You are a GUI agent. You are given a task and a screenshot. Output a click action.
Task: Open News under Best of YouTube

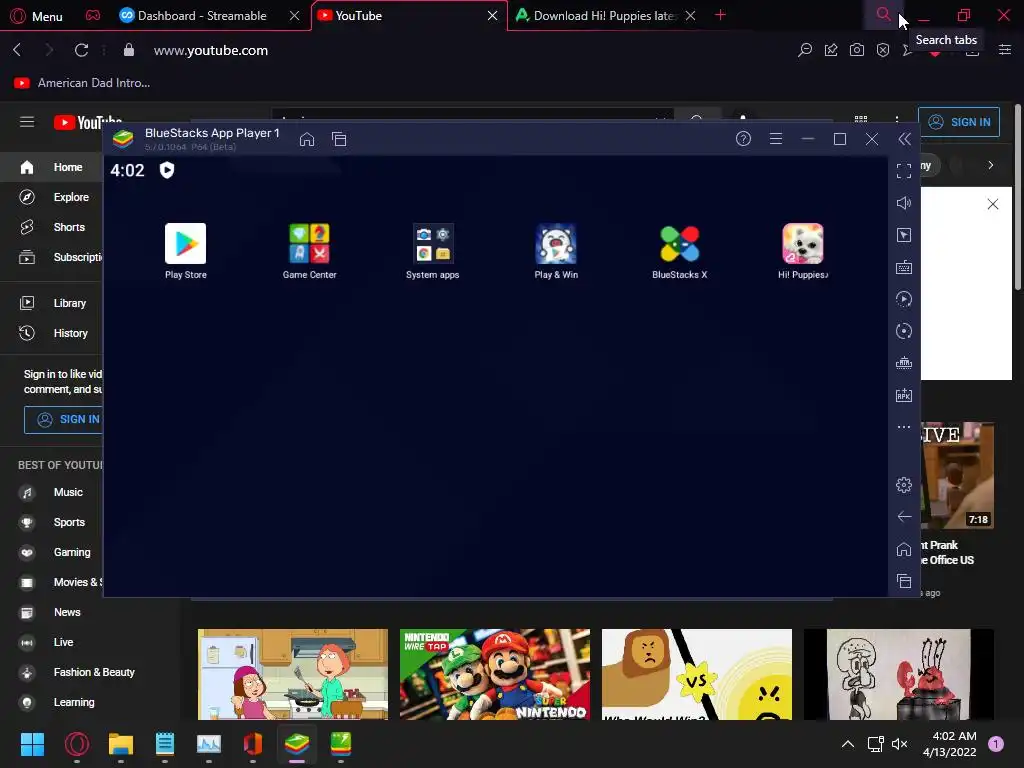52,613
